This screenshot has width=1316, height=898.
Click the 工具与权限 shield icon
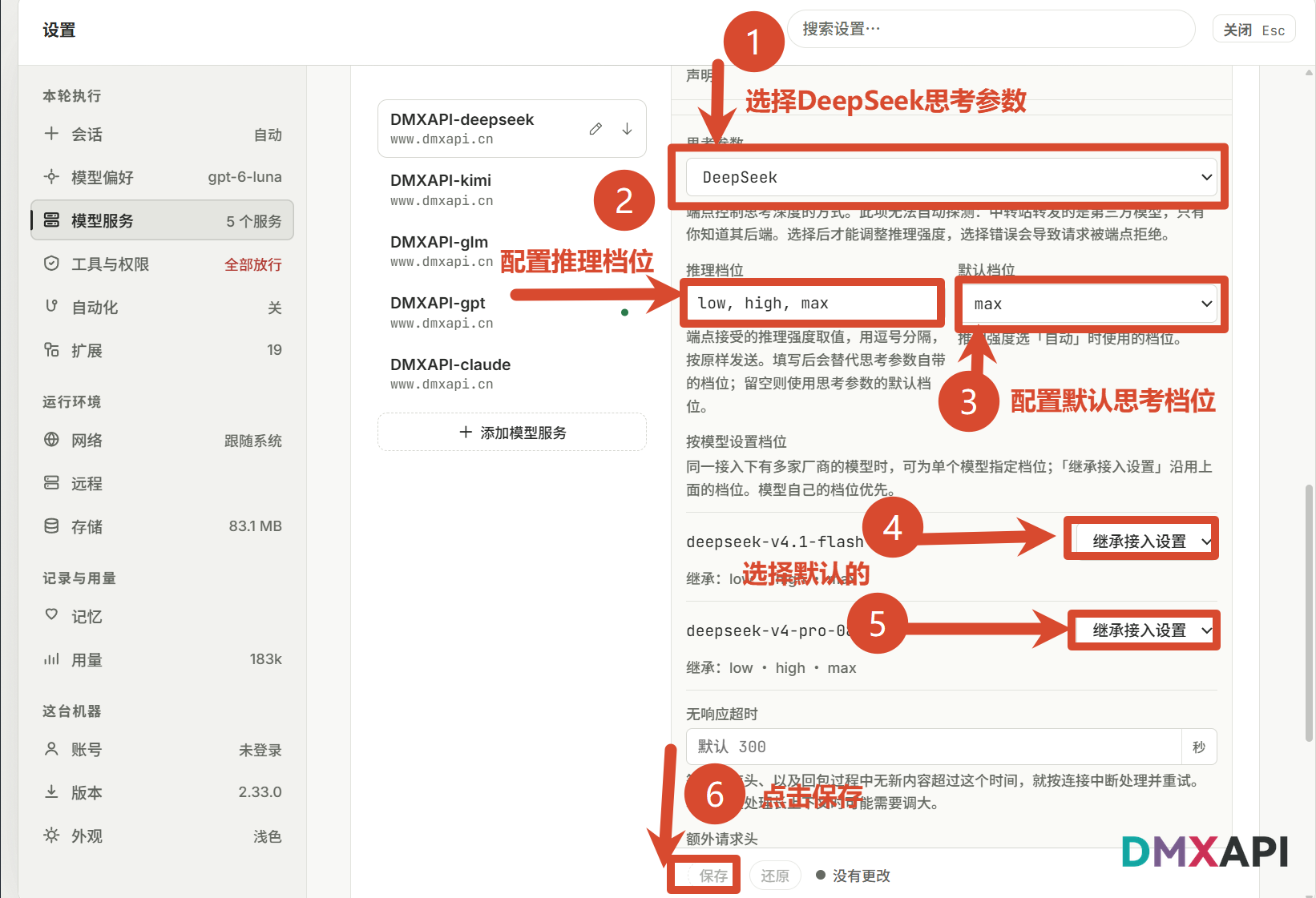click(x=51, y=263)
